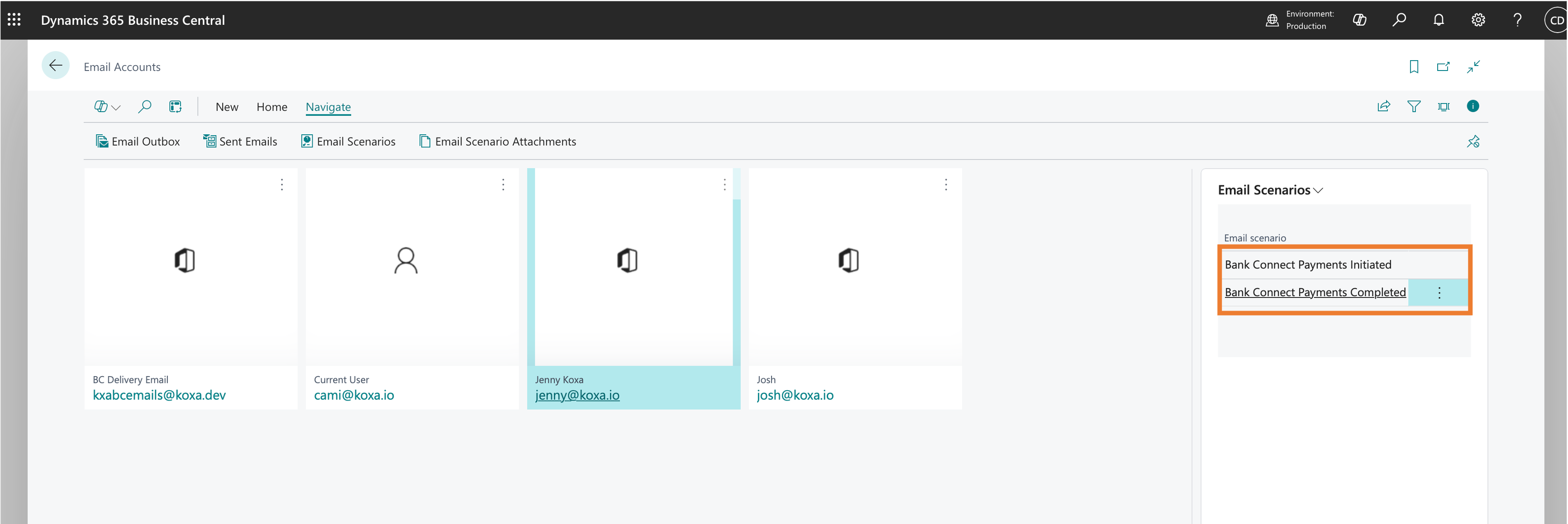The height and width of the screenshot is (524, 1568).
Task: Open the settings gear
Action: [1478, 20]
